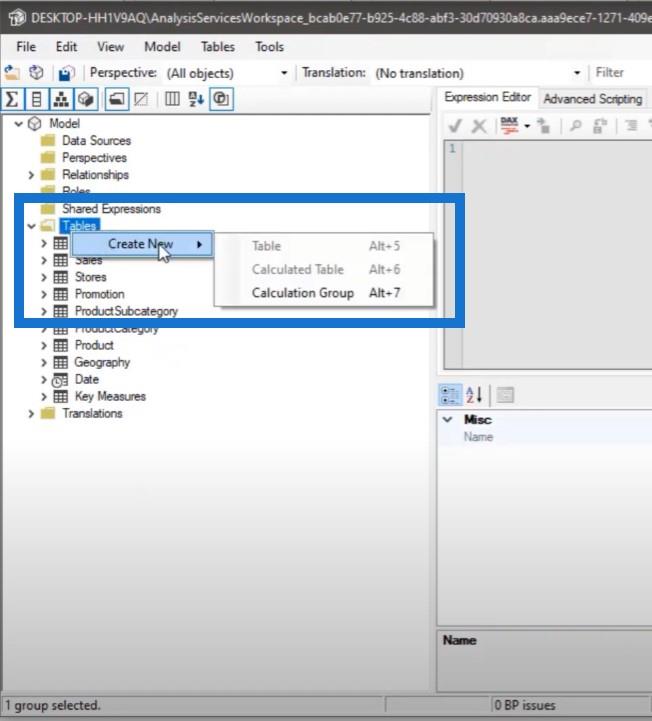
Task: Click the Property Pages icon
Action: (505, 395)
